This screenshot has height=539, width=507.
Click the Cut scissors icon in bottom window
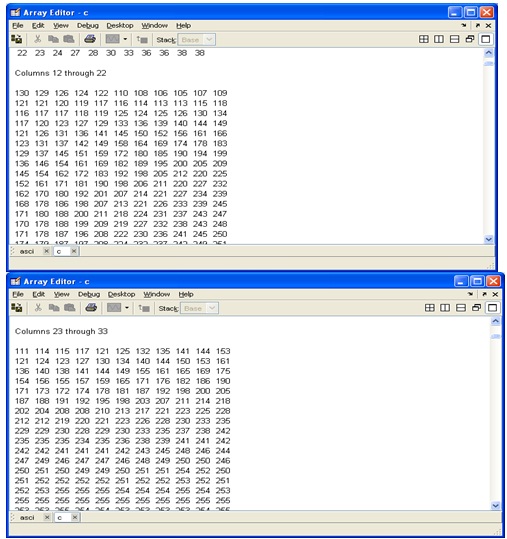point(38,308)
